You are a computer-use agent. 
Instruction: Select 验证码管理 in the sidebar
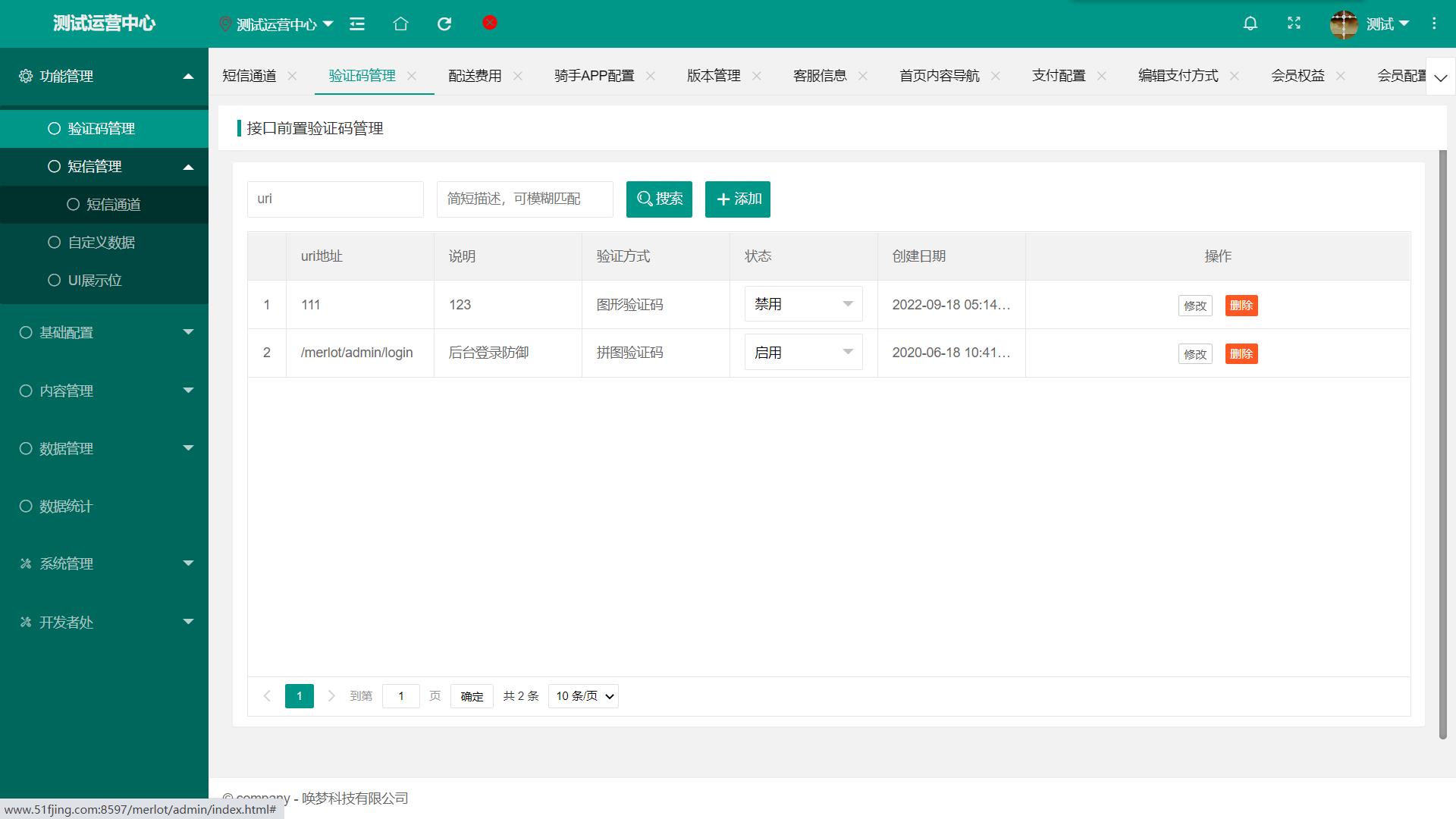(x=104, y=129)
